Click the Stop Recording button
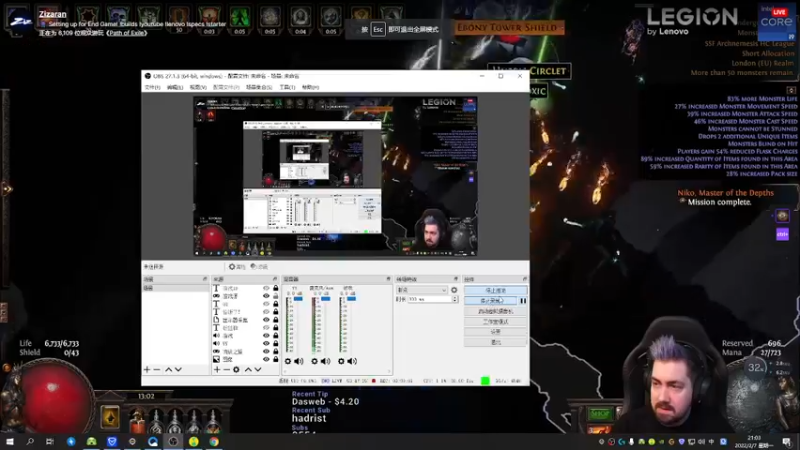800x450 pixels. click(x=491, y=301)
